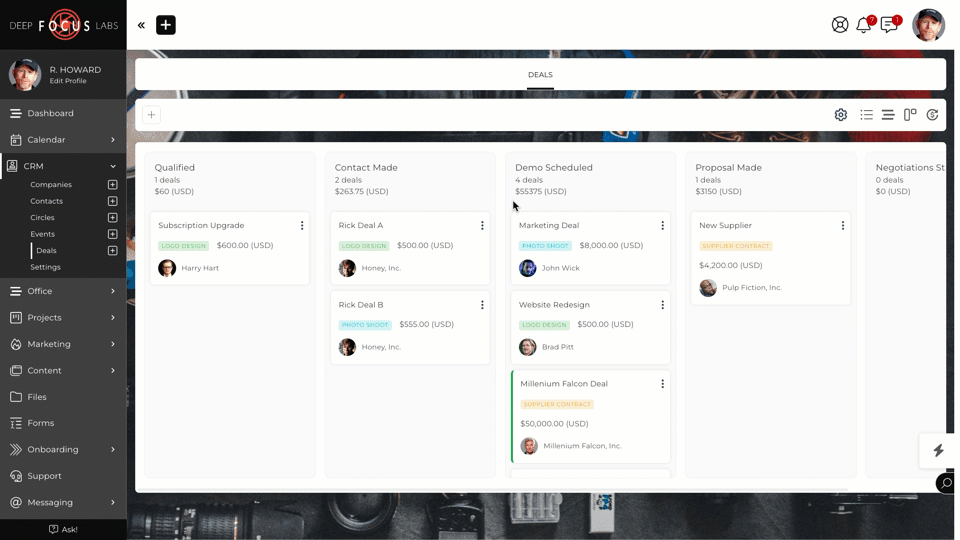The height and width of the screenshot is (540, 960).
Task: Open deals pipeline settings gear
Action: 841,115
